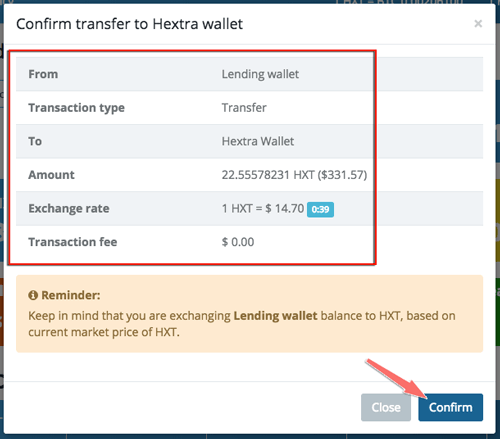Click the dialog title Confirm transfer to Hextra wallet
Screen dimensions: 500x439
point(130,24)
